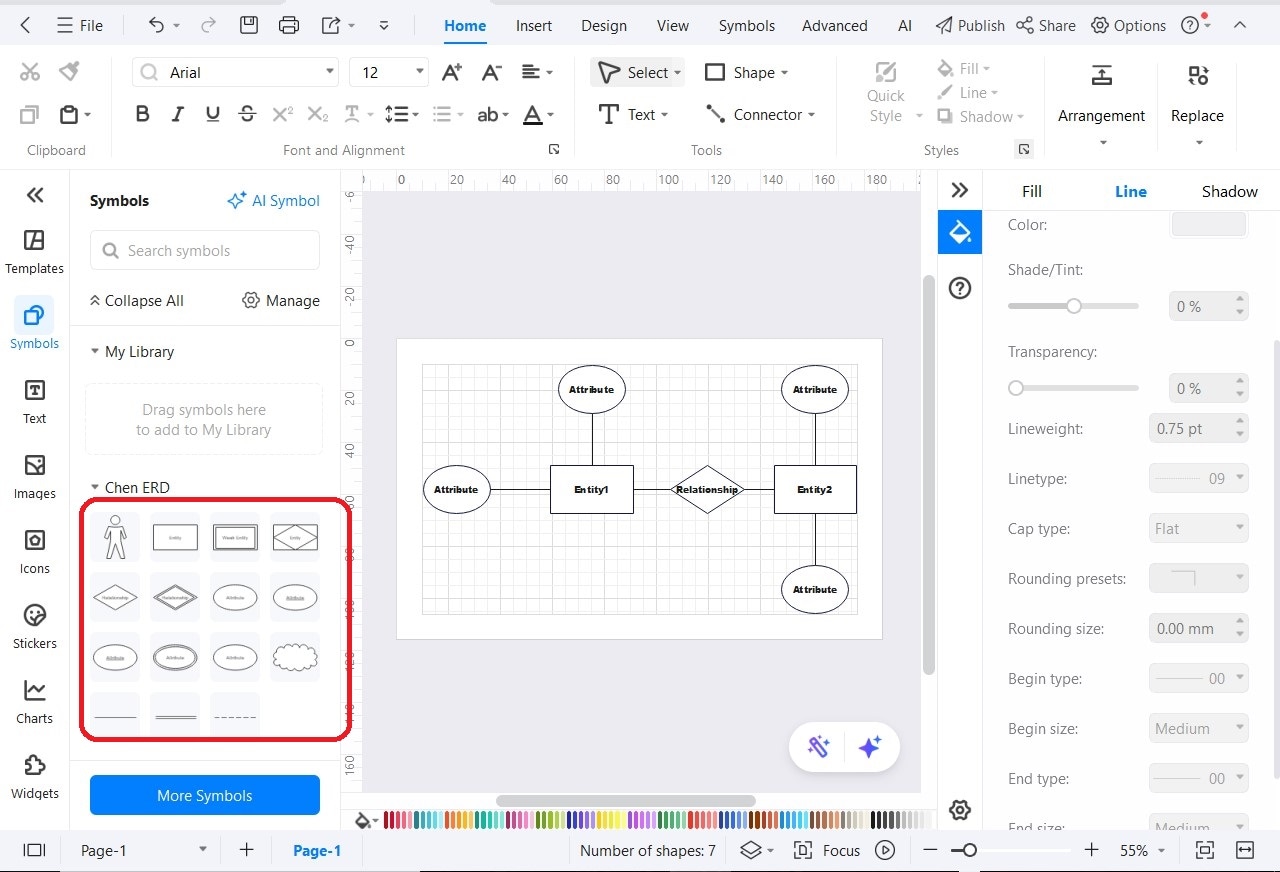Open the Stickers panel in sidebar
The height and width of the screenshot is (872, 1280).
click(x=34, y=627)
